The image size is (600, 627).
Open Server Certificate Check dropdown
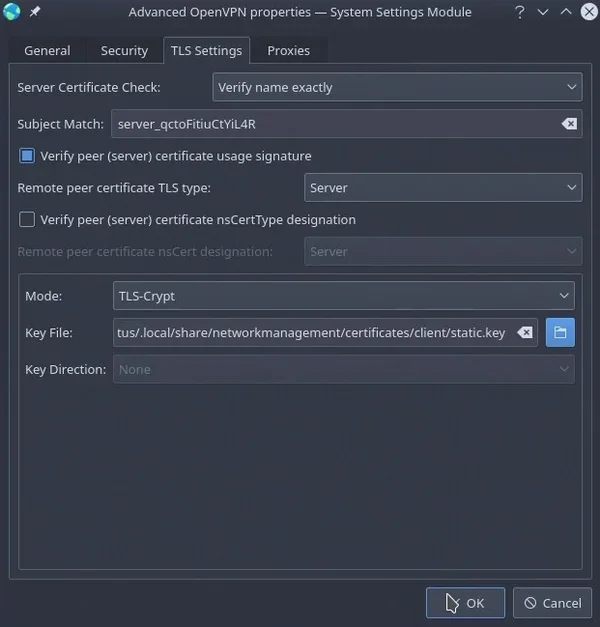coord(397,87)
